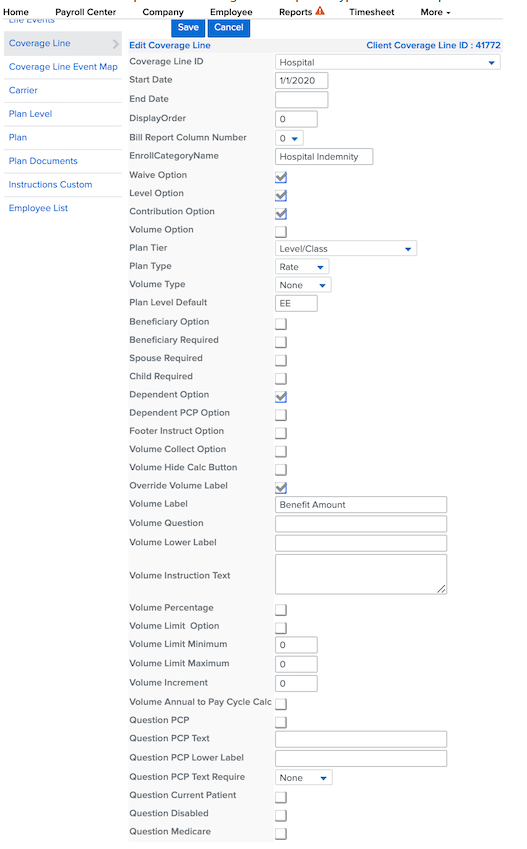This screenshot has height=849, width=527.
Task: Expand the Plan Tier Level/Class dropdown
Action: [346, 249]
